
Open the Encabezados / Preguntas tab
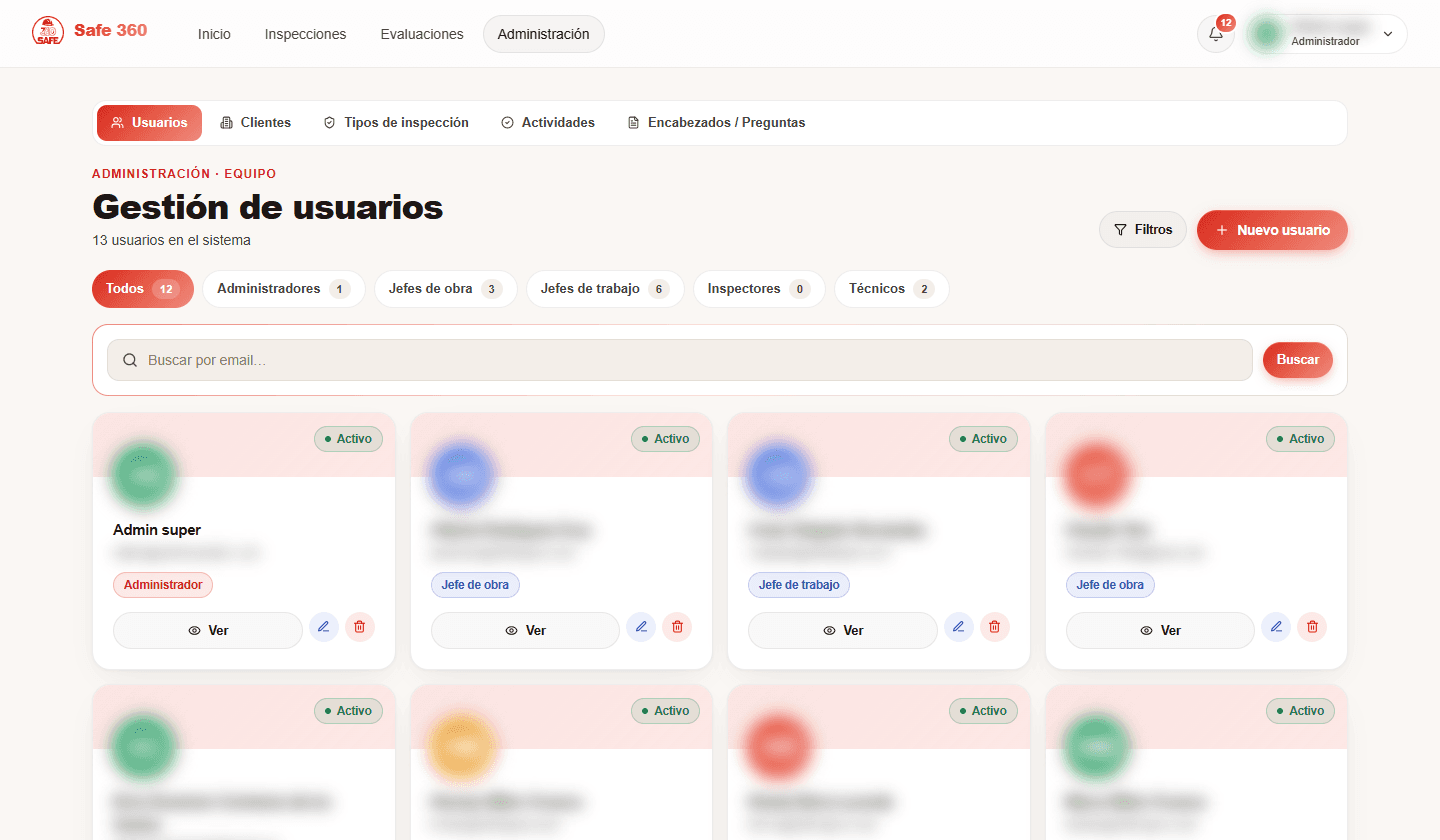pos(716,123)
